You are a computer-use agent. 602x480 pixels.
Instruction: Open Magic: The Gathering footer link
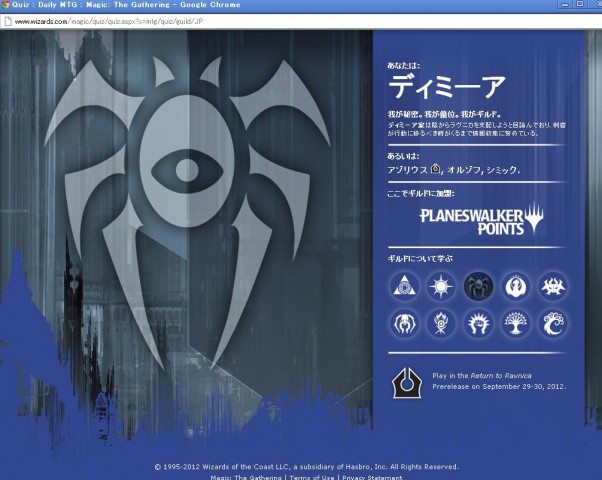tap(246, 477)
